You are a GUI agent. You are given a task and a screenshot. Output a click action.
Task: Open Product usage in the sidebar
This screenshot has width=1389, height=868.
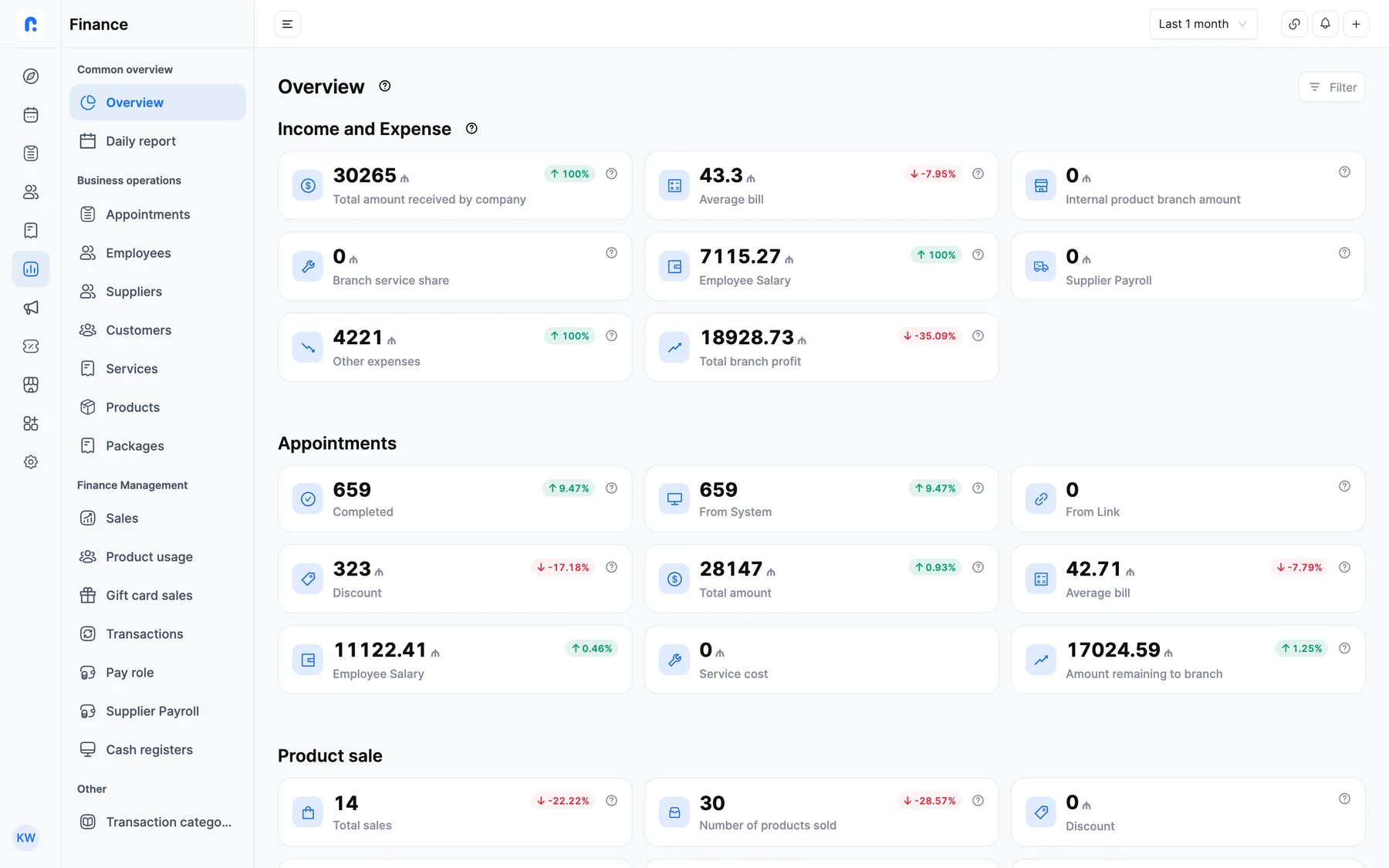point(157,557)
